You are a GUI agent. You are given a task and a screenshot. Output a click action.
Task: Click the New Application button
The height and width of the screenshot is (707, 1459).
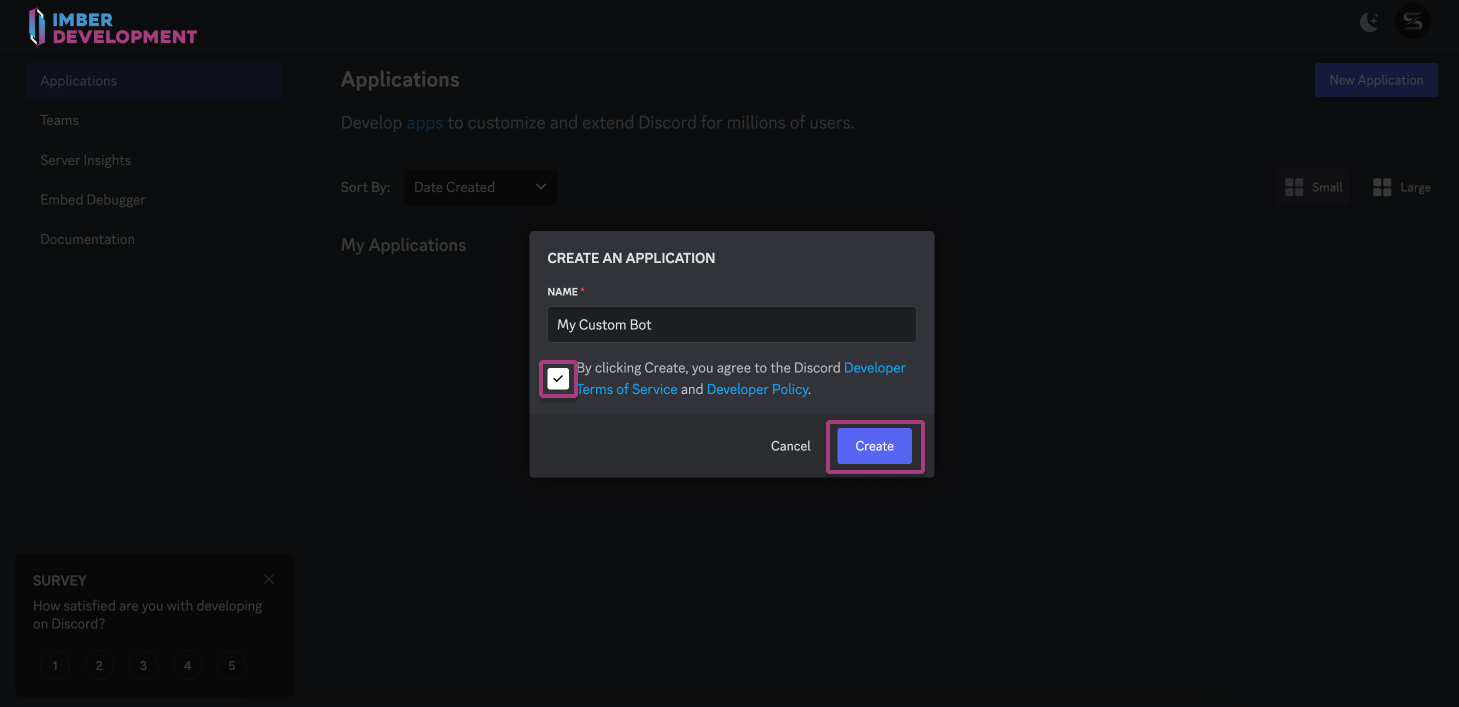1375,80
